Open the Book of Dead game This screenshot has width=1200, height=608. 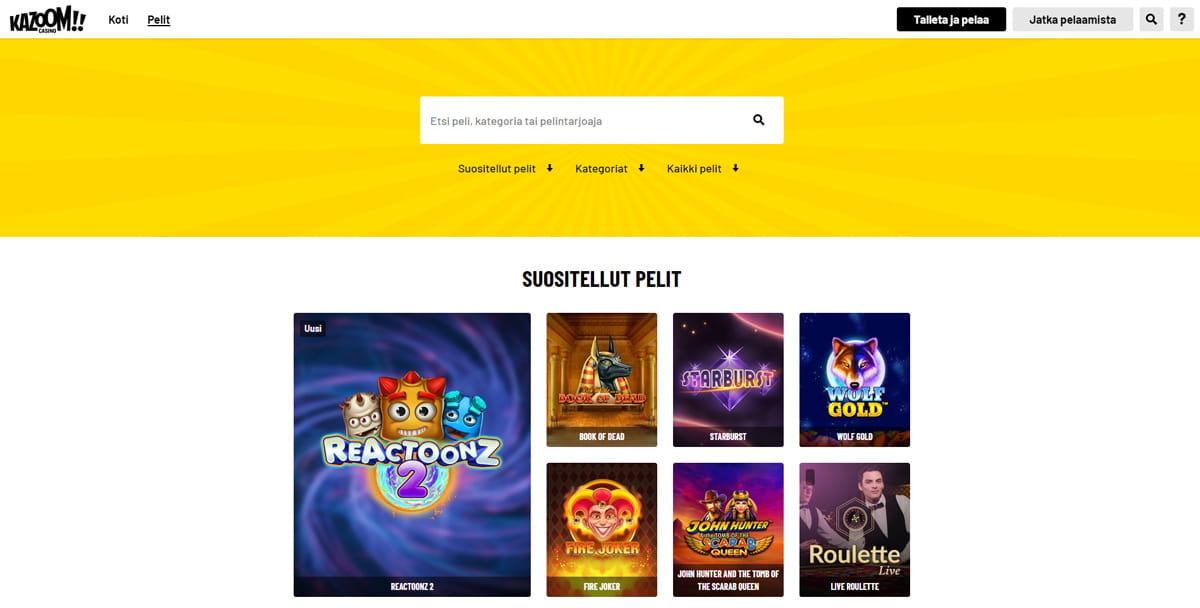tap(602, 380)
